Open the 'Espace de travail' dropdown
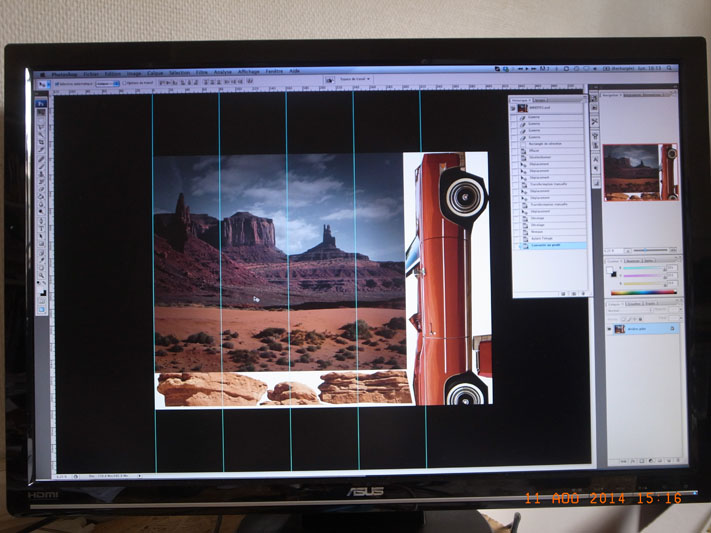The width and height of the screenshot is (711, 533). coord(355,79)
